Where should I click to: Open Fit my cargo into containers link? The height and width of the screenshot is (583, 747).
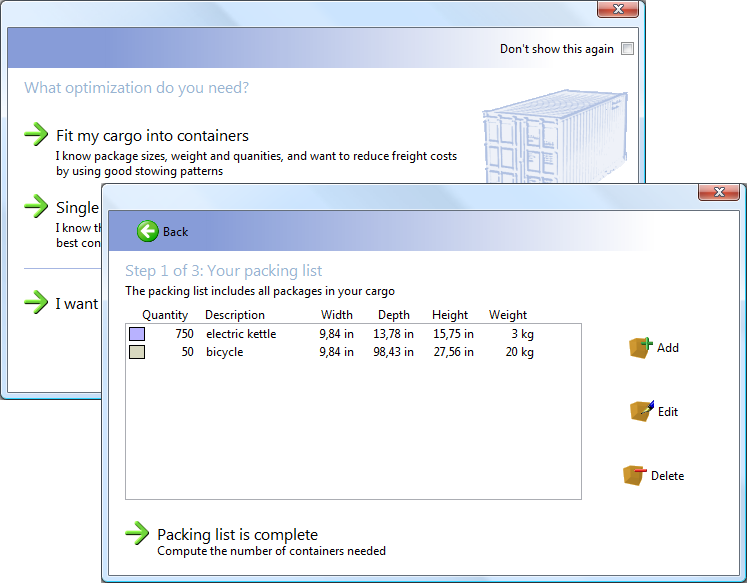(x=152, y=136)
